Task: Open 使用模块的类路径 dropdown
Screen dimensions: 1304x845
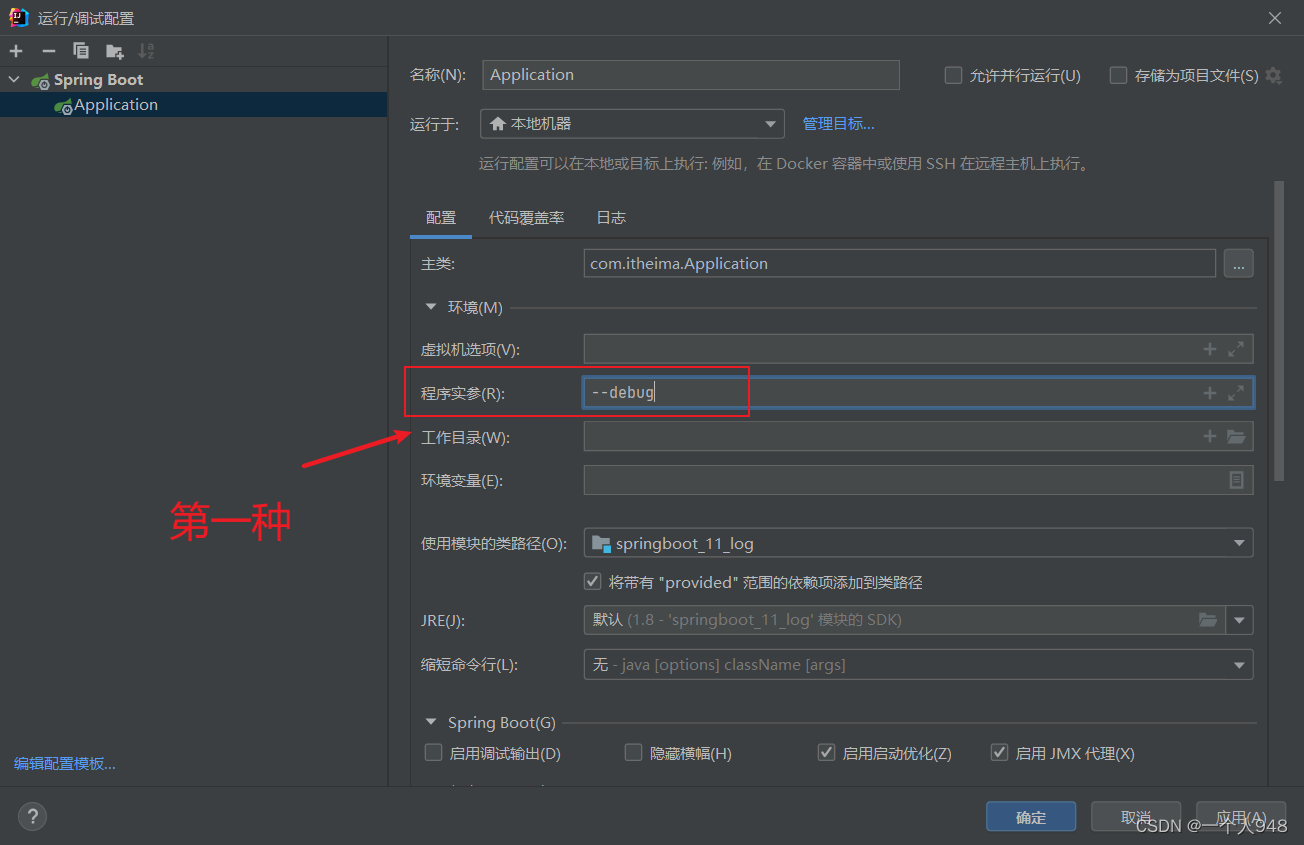Action: pos(918,543)
